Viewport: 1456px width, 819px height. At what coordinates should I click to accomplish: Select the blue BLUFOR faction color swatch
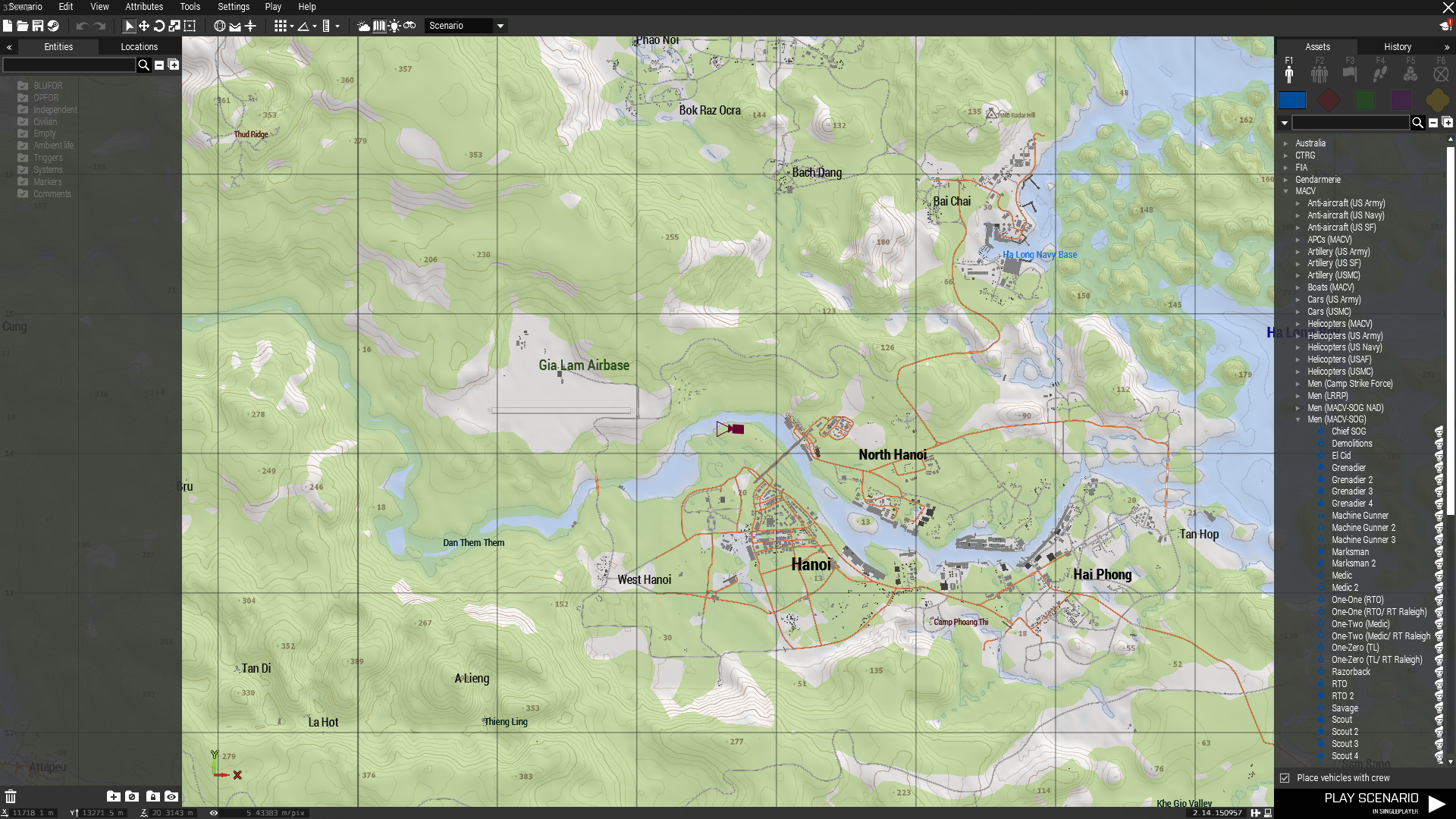coord(1292,100)
